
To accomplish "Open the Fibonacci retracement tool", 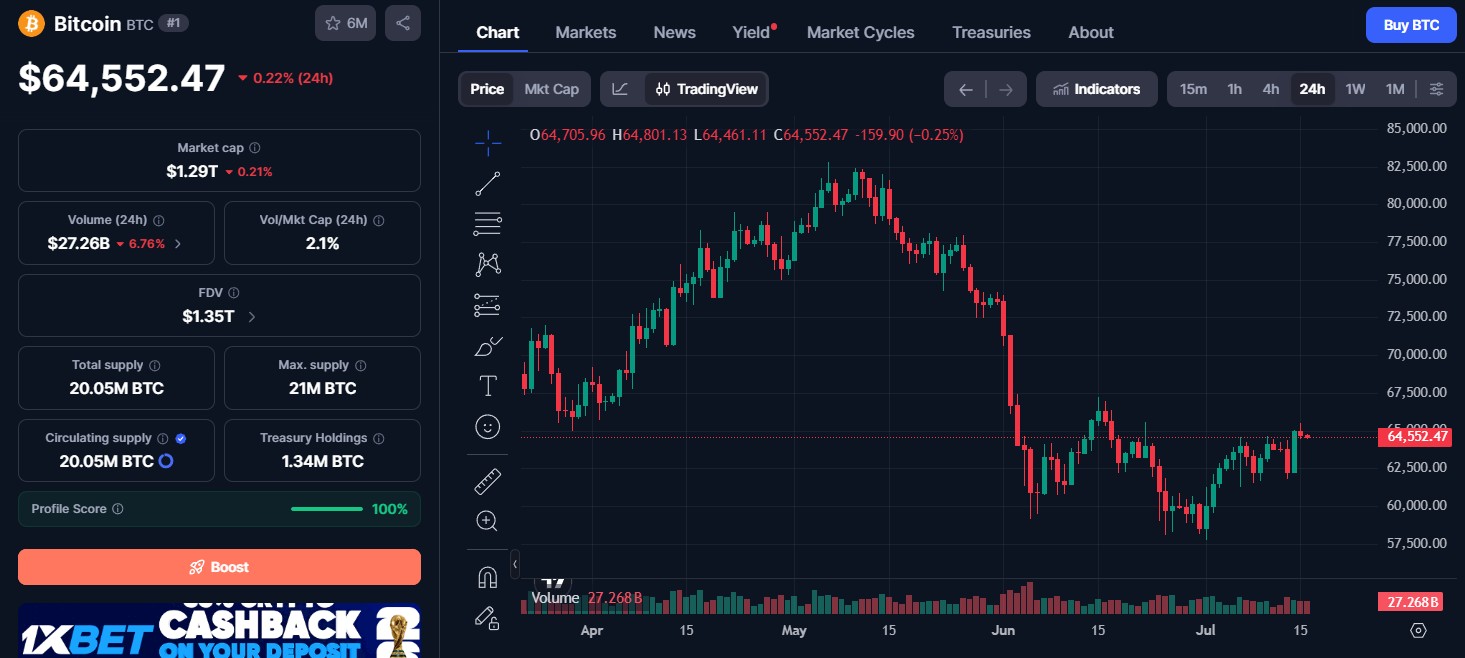I will [488, 224].
